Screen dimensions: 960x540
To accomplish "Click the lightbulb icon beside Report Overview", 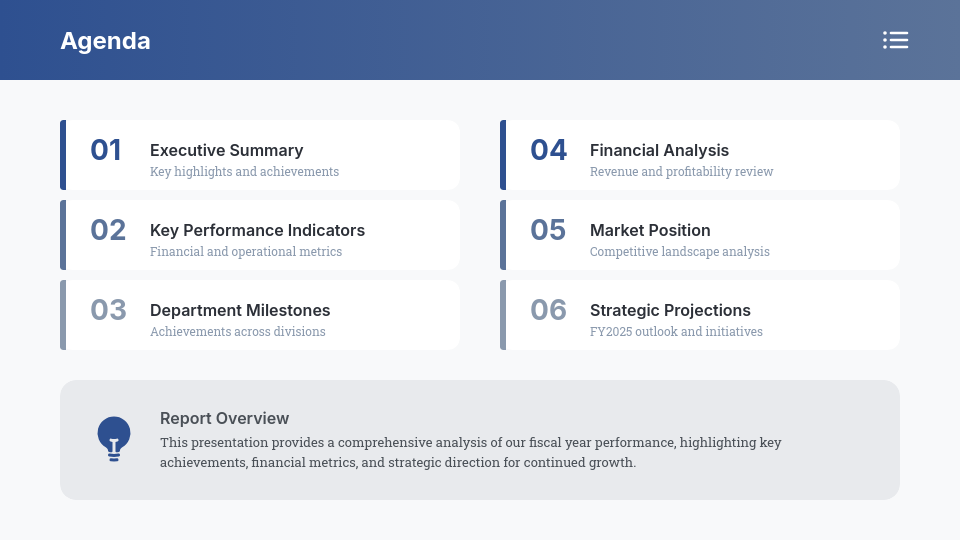I will (x=114, y=439).
